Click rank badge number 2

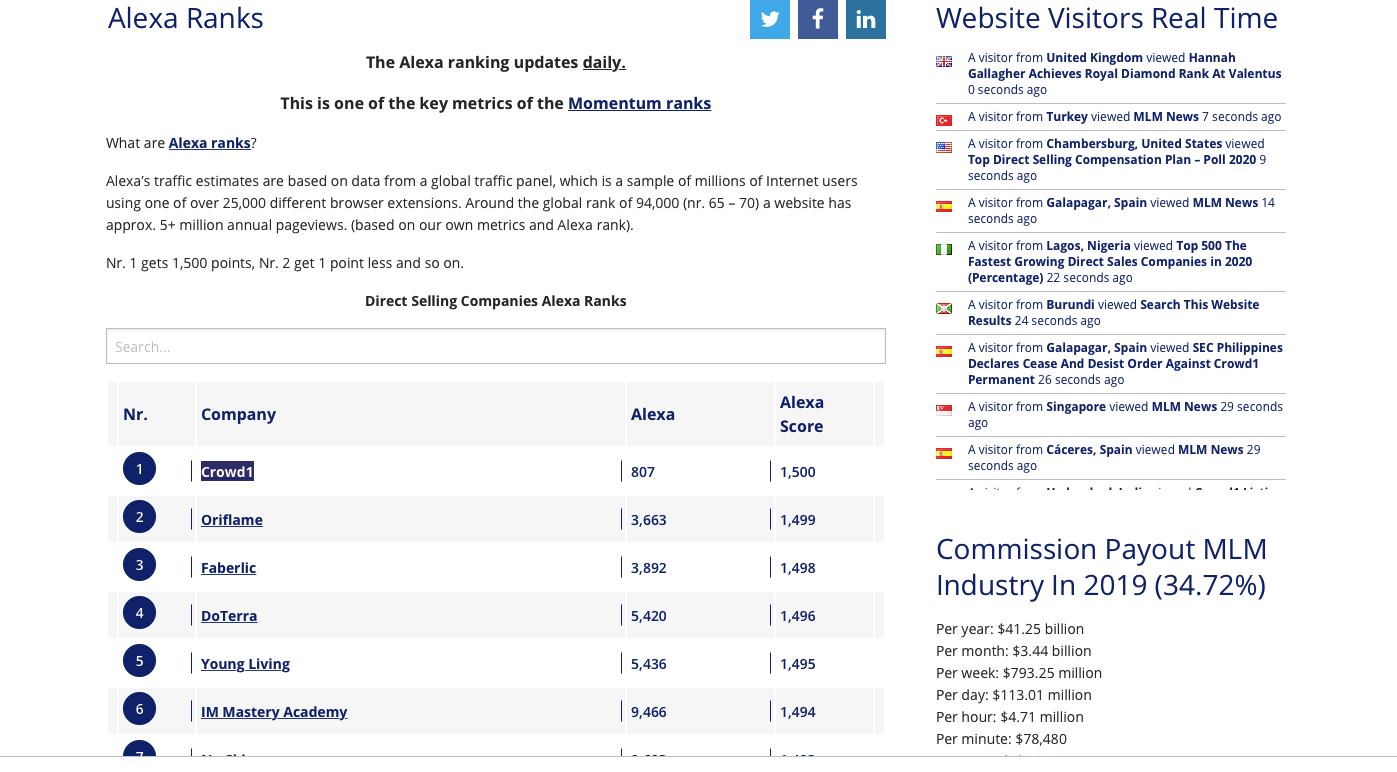[139, 517]
